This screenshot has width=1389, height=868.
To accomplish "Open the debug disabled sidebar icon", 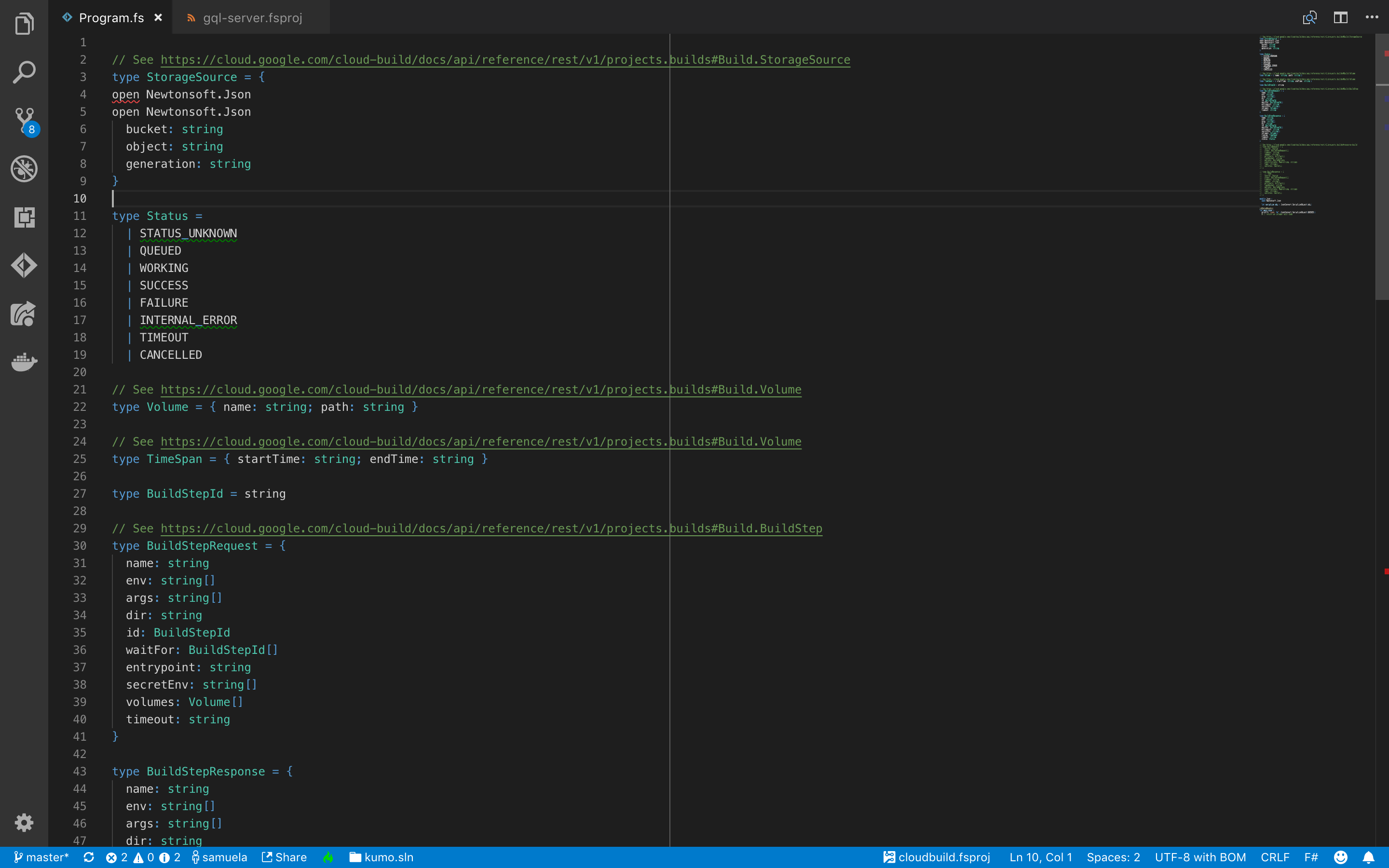I will [24, 168].
